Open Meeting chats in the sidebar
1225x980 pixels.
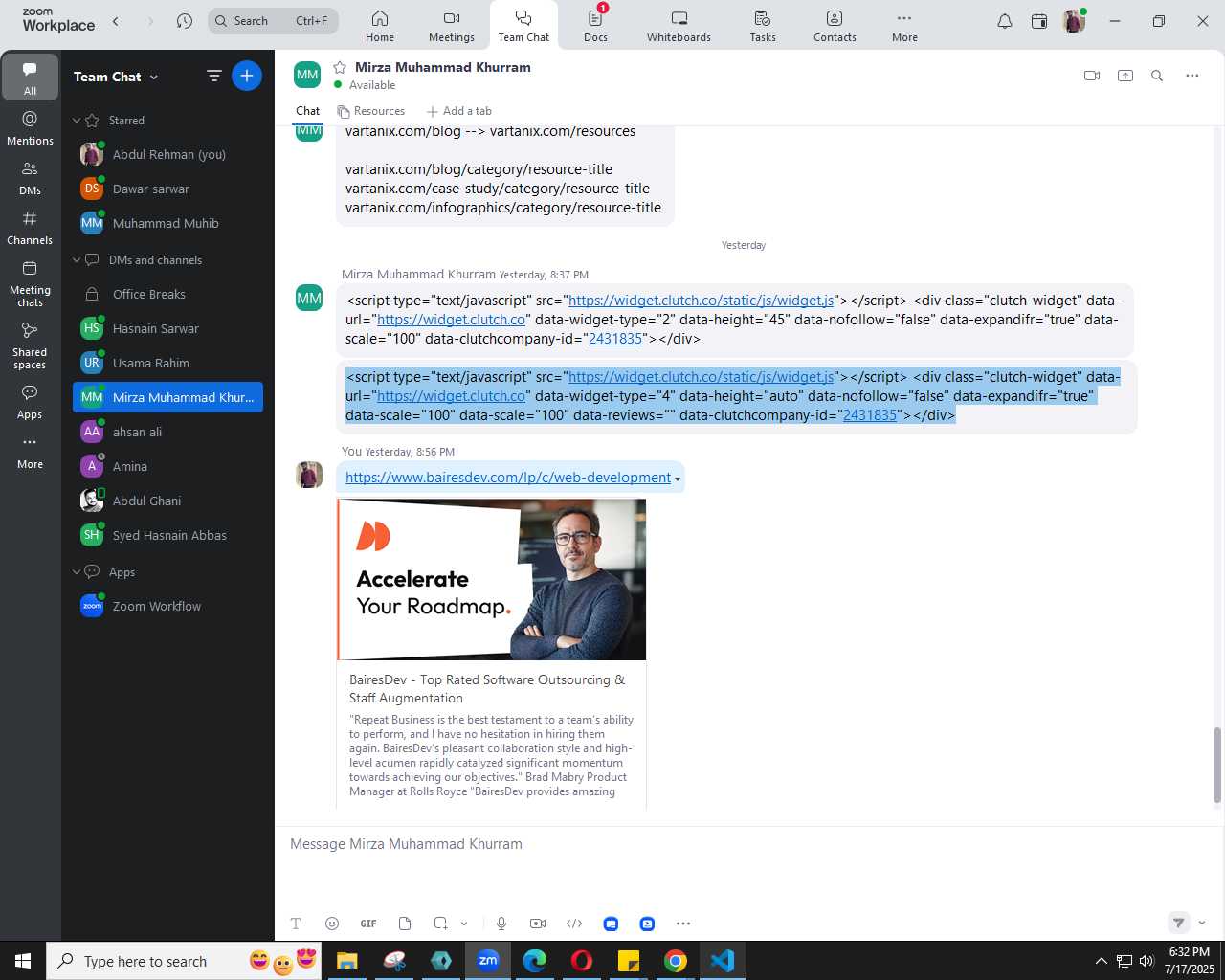tap(30, 283)
